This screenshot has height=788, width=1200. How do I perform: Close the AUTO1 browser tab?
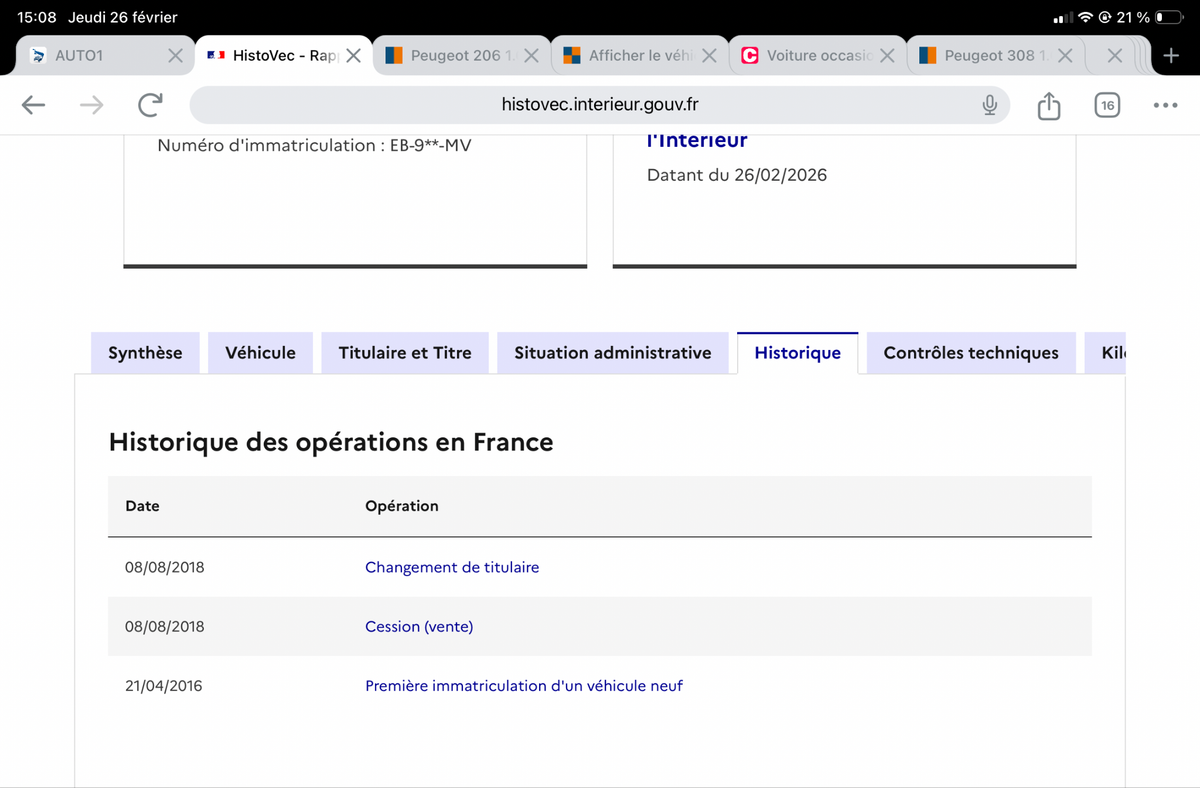(x=175, y=56)
